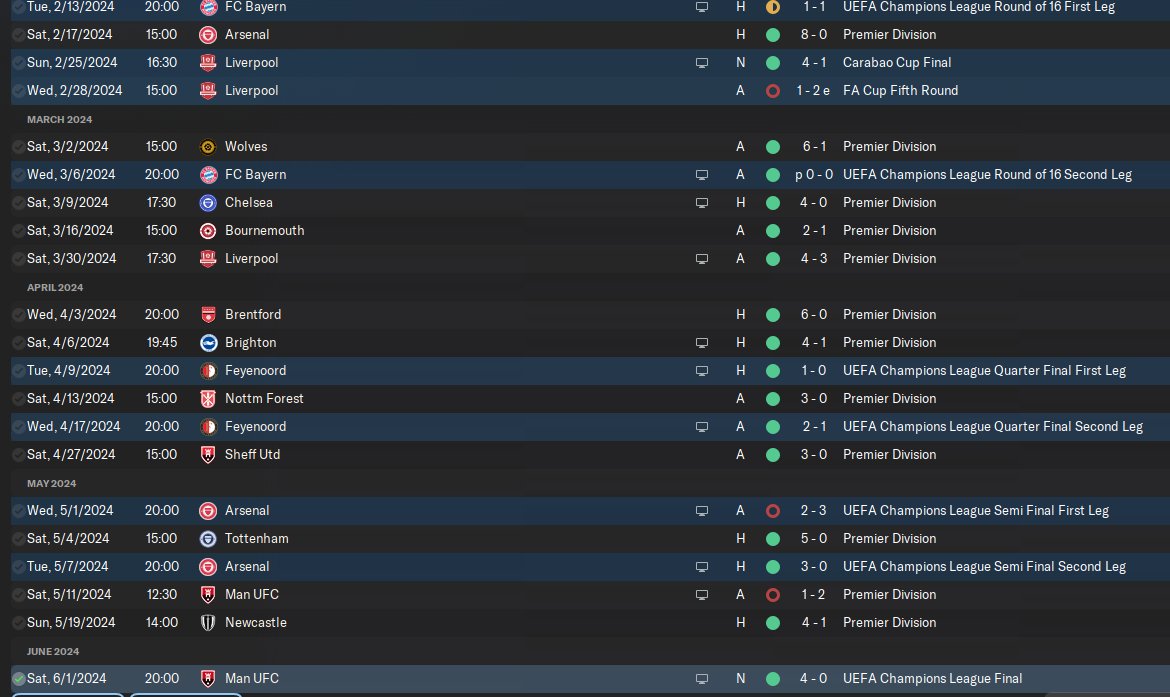Select the Sheff Utd fixture row
The width and height of the screenshot is (1170, 697).
click(590, 454)
